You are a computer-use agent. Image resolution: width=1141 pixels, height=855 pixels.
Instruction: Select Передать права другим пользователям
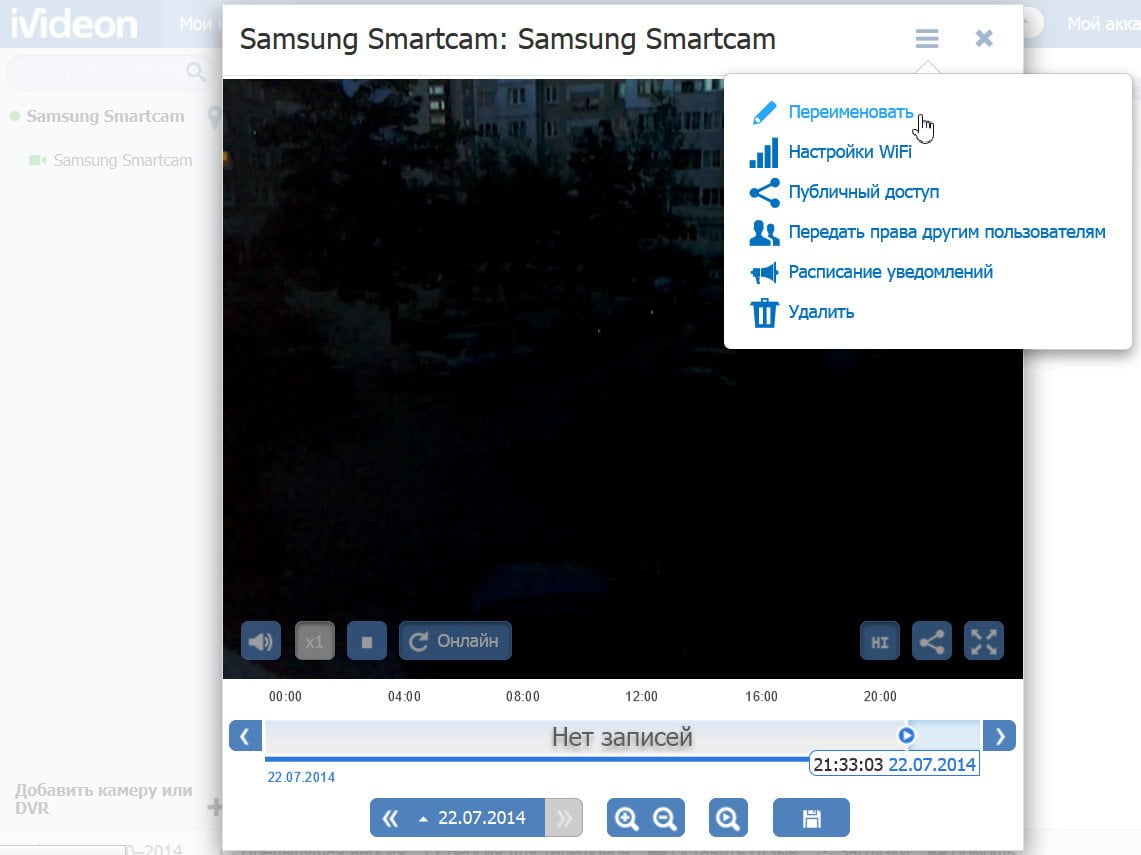coord(947,232)
